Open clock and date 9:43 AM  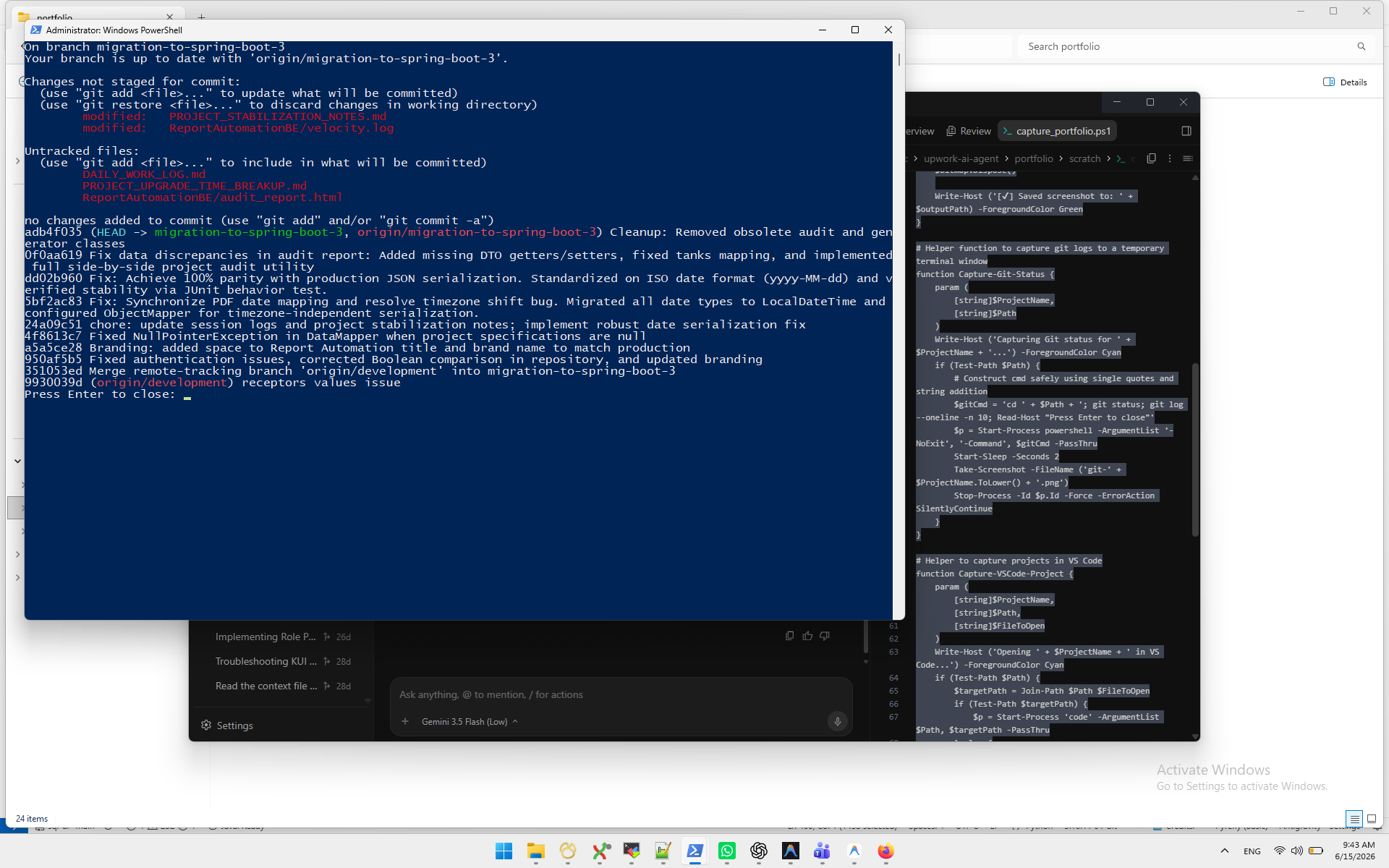(1355, 851)
